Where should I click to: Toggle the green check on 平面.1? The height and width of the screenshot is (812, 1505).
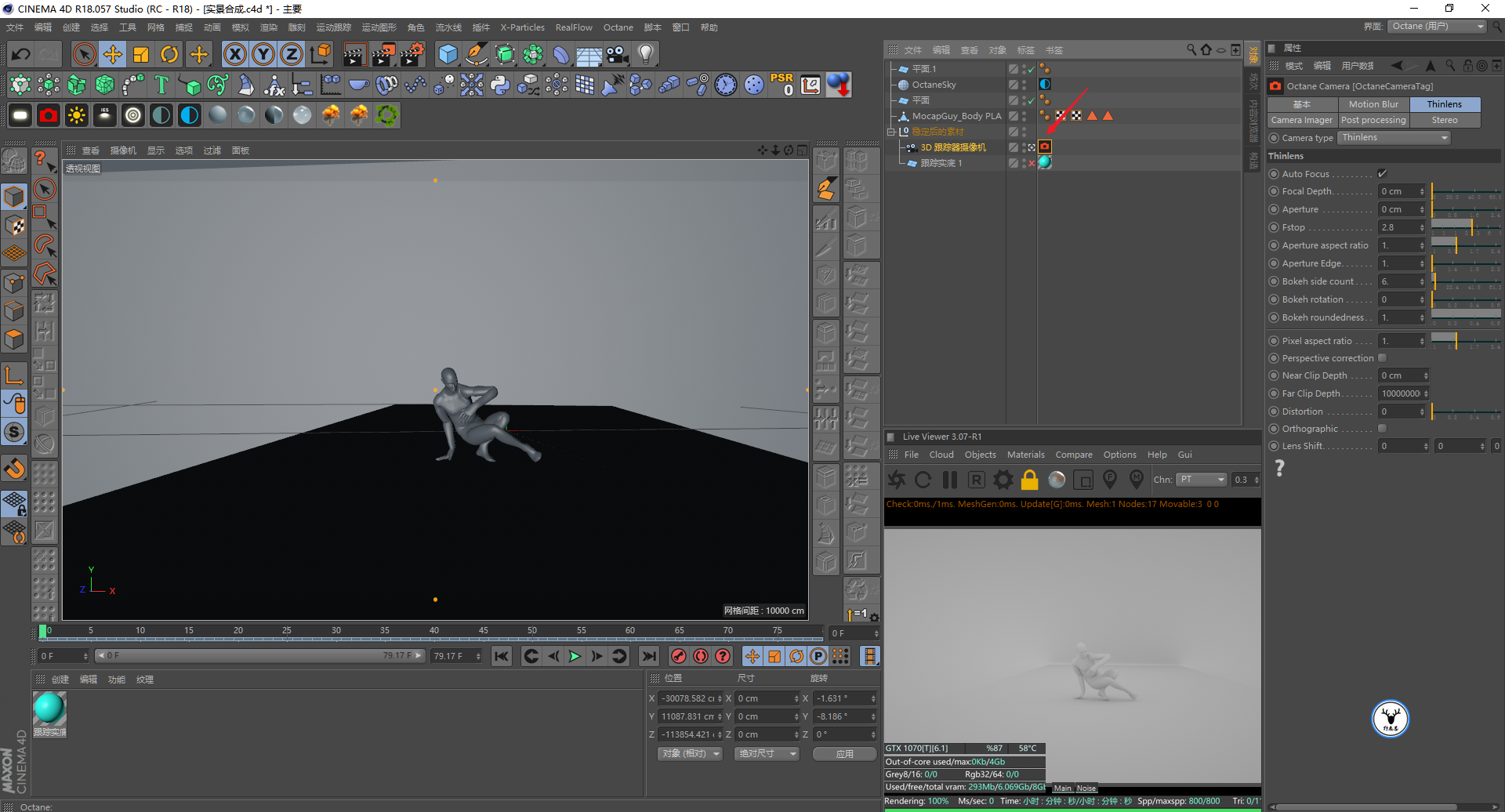tap(1032, 69)
